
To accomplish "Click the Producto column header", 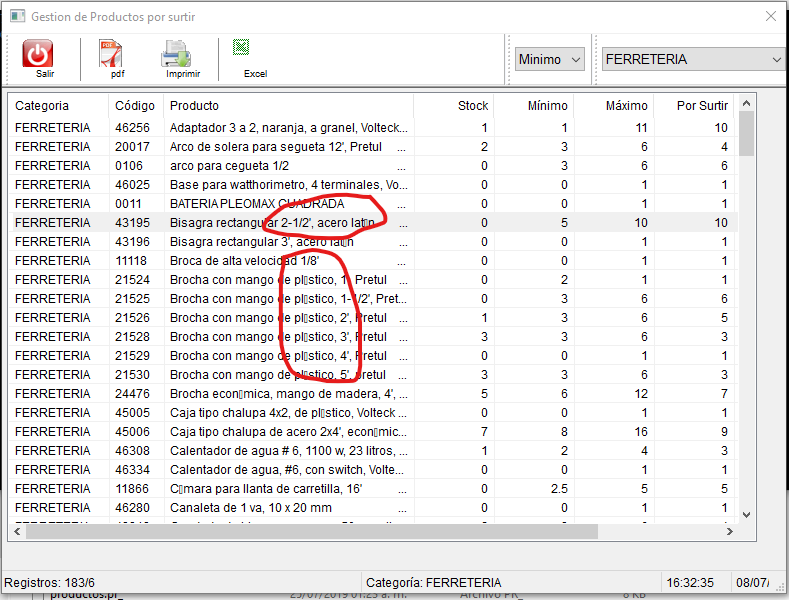I will [x=195, y=105].
